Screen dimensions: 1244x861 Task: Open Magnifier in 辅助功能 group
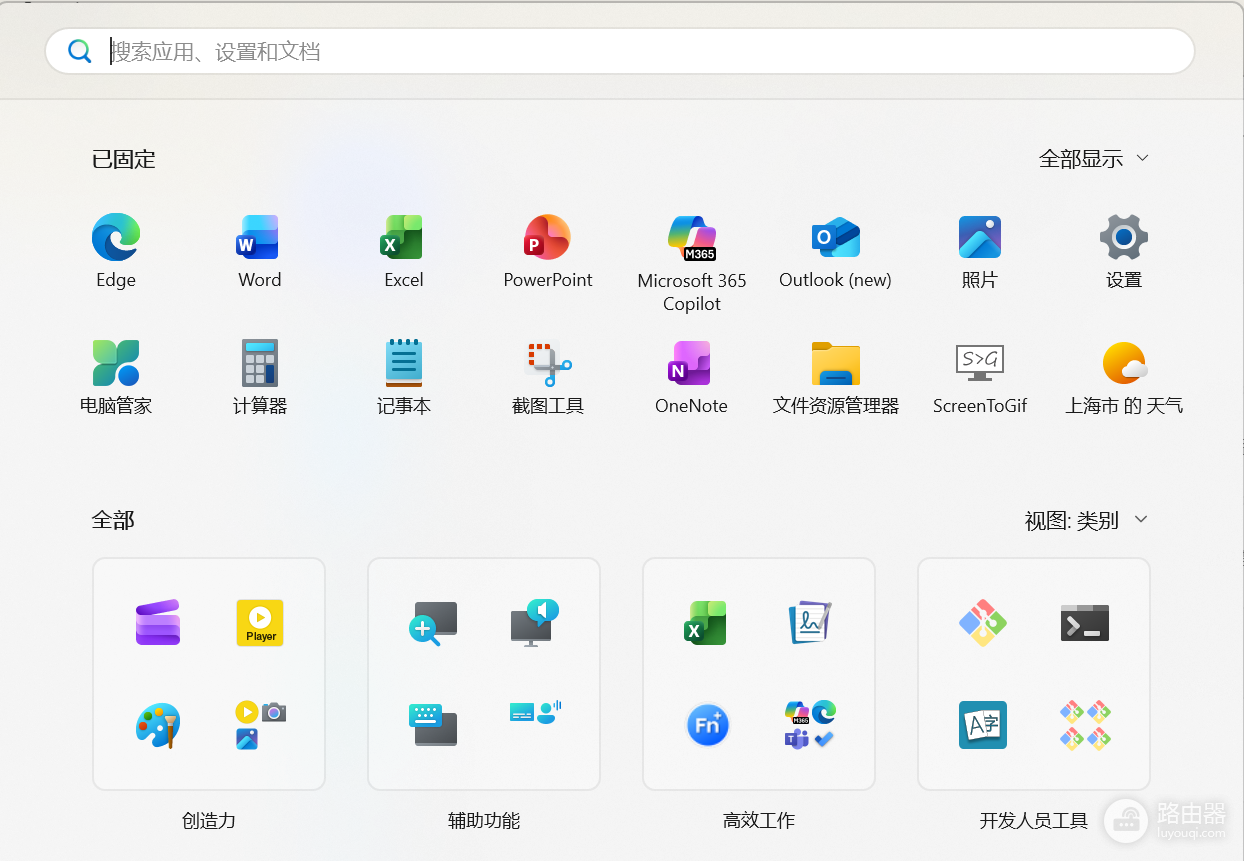click(433, 623)
